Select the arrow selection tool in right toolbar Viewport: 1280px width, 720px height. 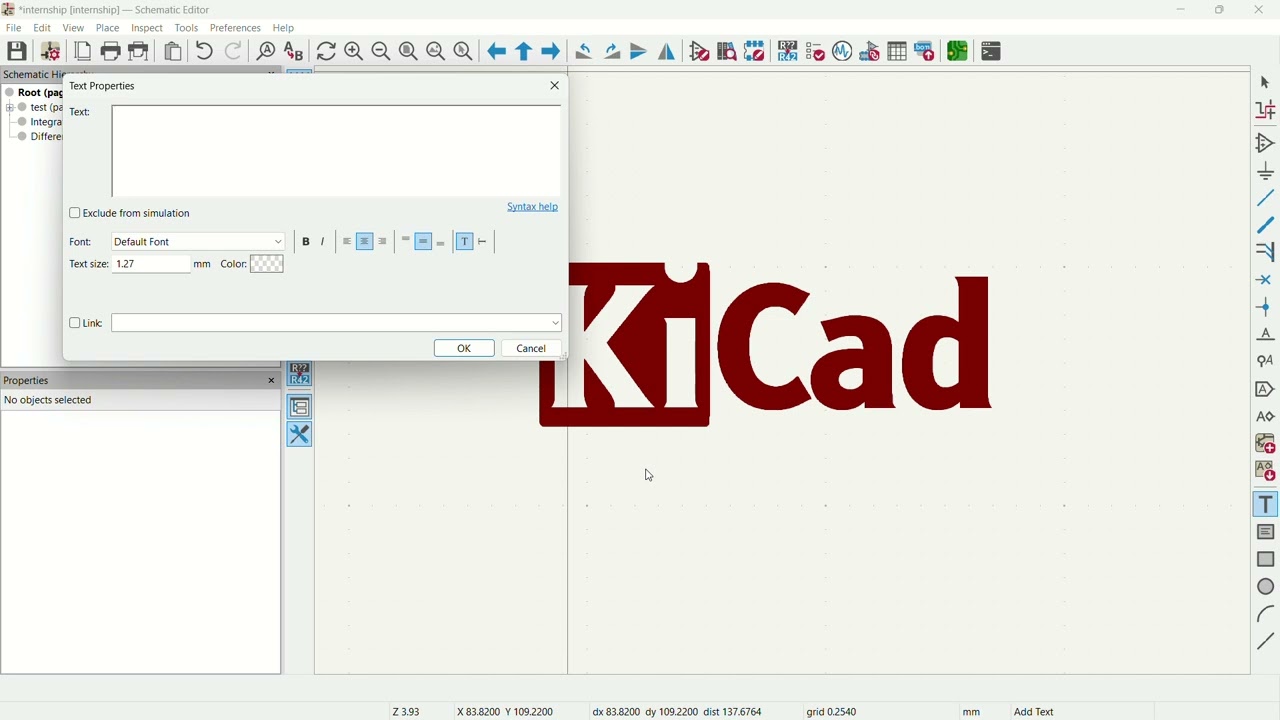pyautogui.click(x=1266, y=83)
